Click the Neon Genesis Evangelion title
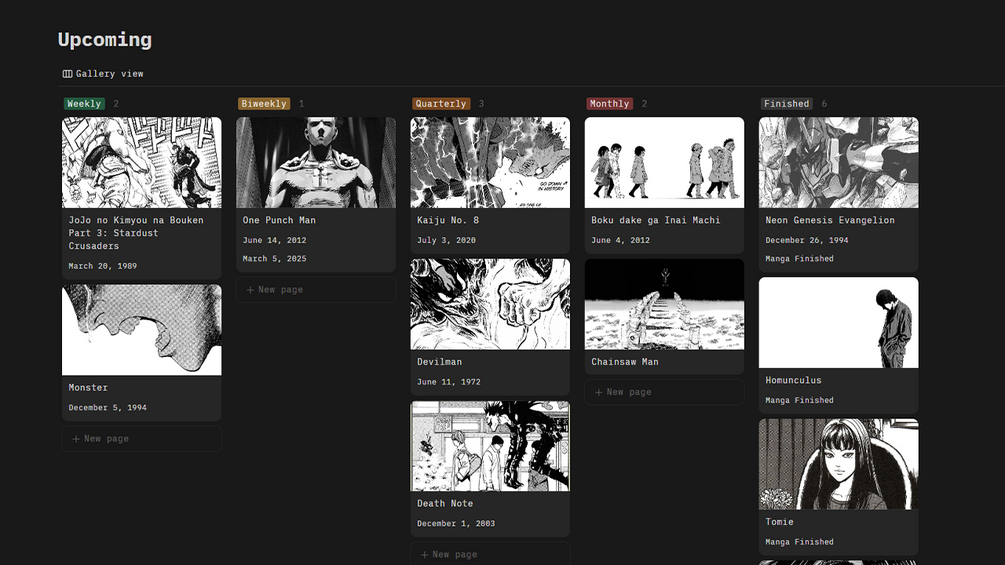 pos(830,220)
